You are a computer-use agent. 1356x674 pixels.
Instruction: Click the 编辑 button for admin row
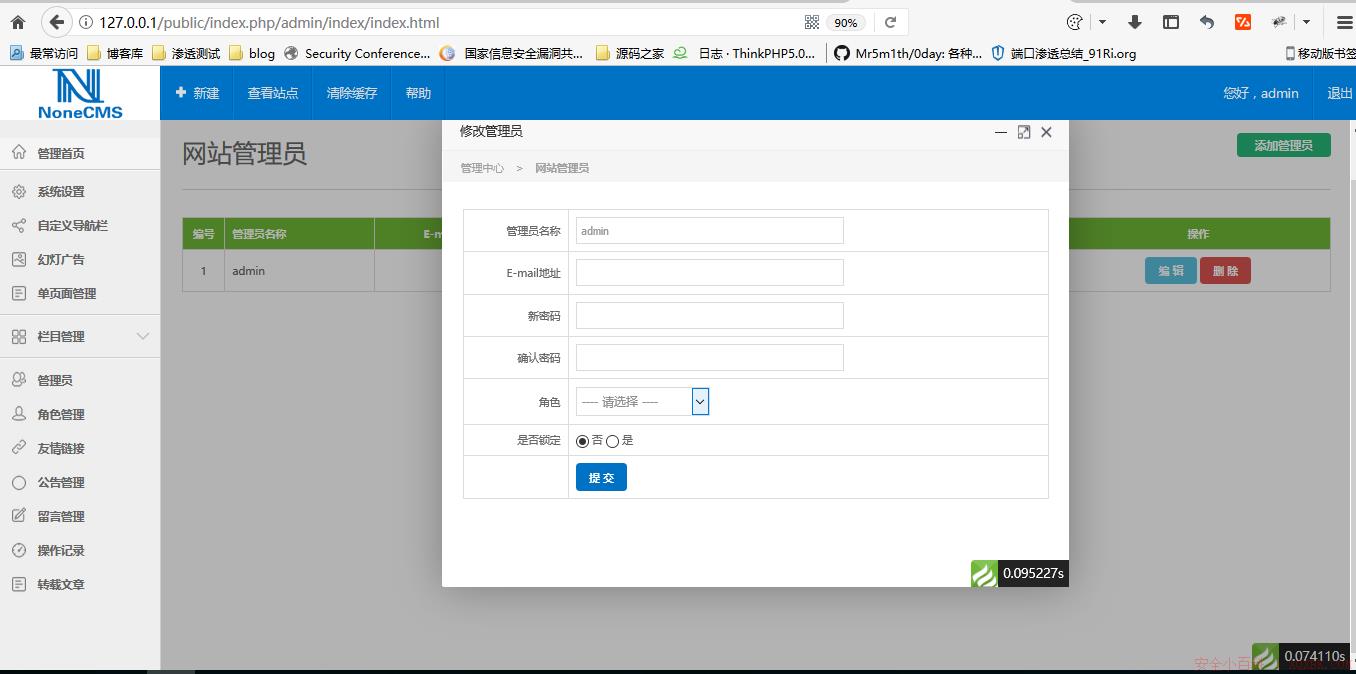1170,271
